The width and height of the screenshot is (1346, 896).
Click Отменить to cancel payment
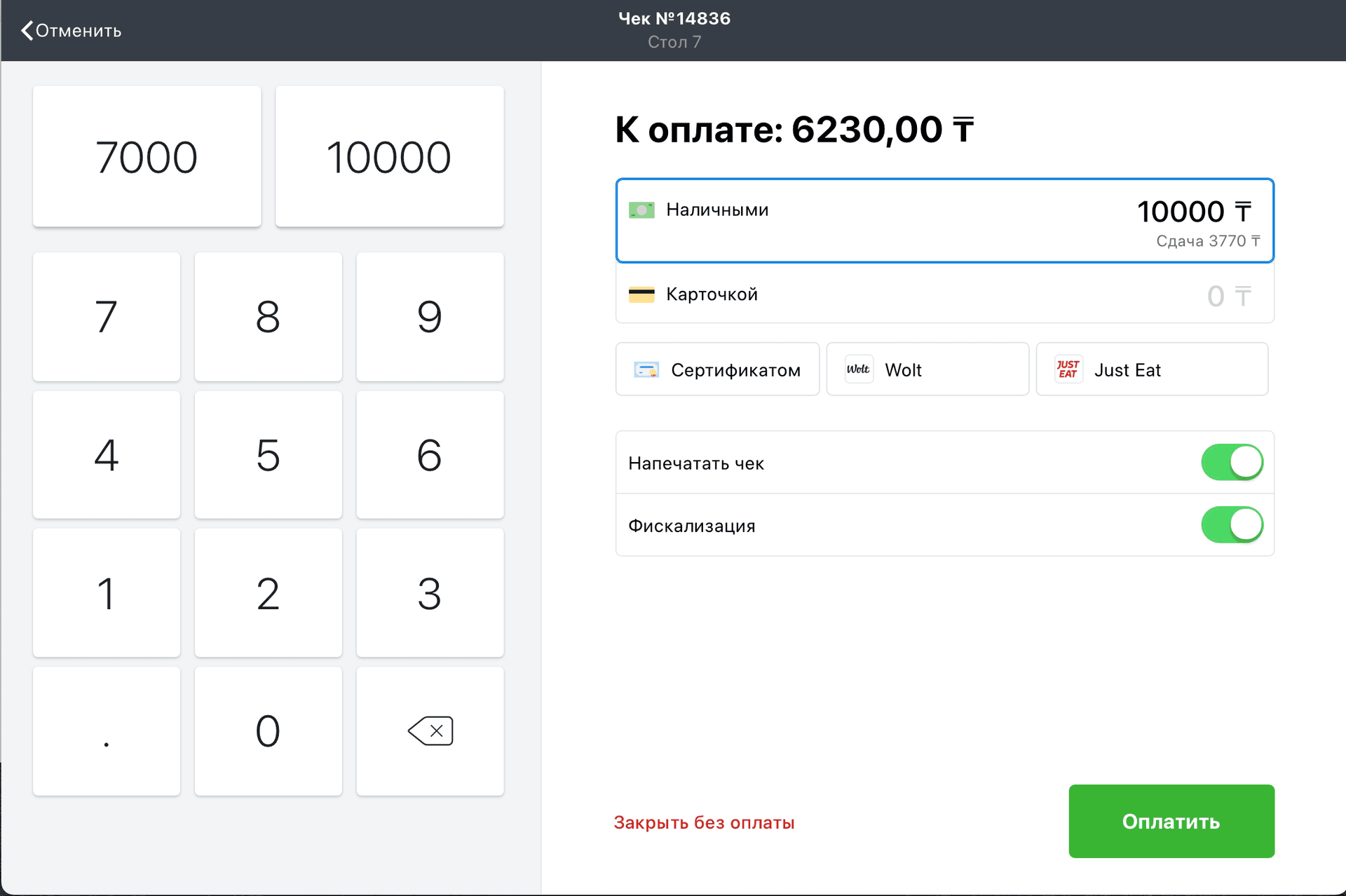[71, 31]
